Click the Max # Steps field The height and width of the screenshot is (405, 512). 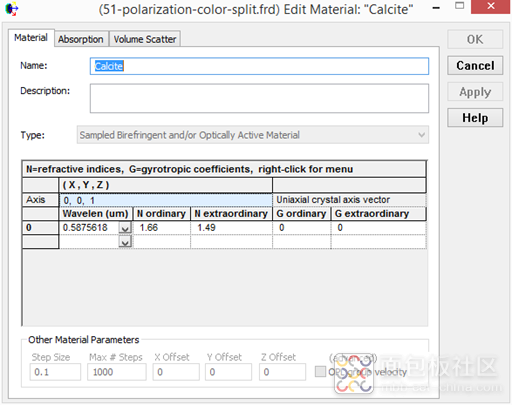point(117,372)
